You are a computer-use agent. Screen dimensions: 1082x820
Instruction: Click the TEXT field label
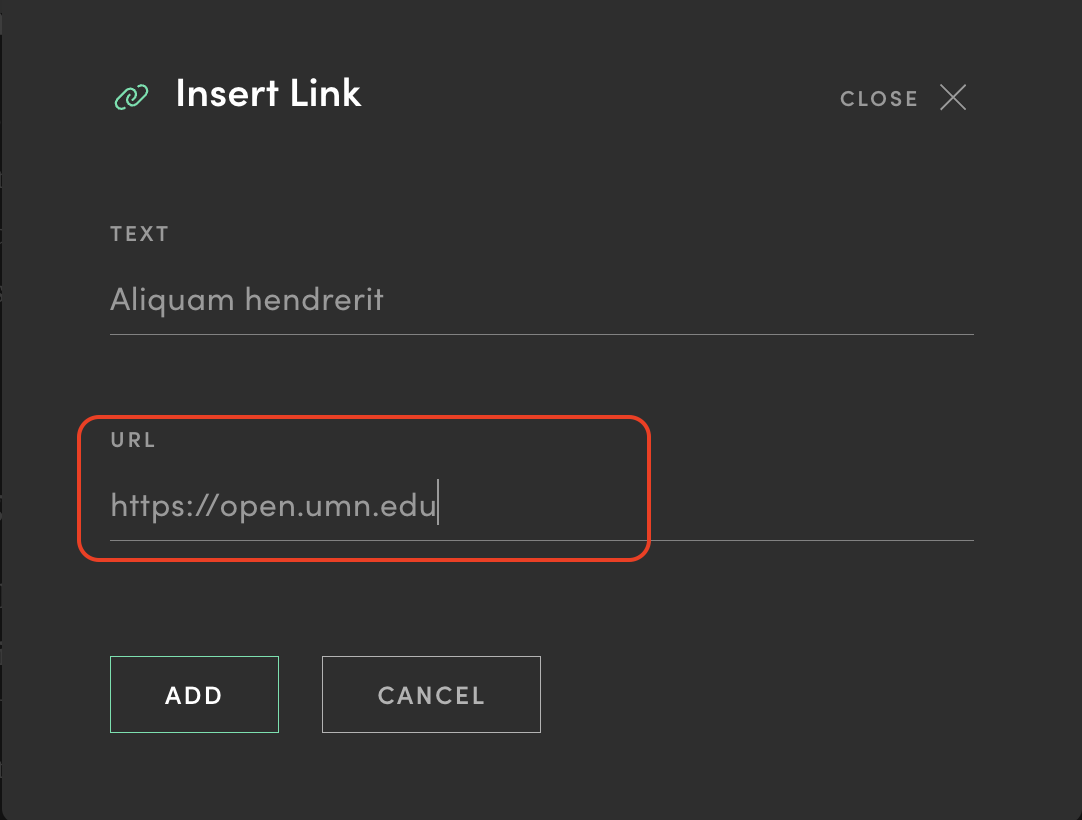pyautogui.click(x=139, y=233)
